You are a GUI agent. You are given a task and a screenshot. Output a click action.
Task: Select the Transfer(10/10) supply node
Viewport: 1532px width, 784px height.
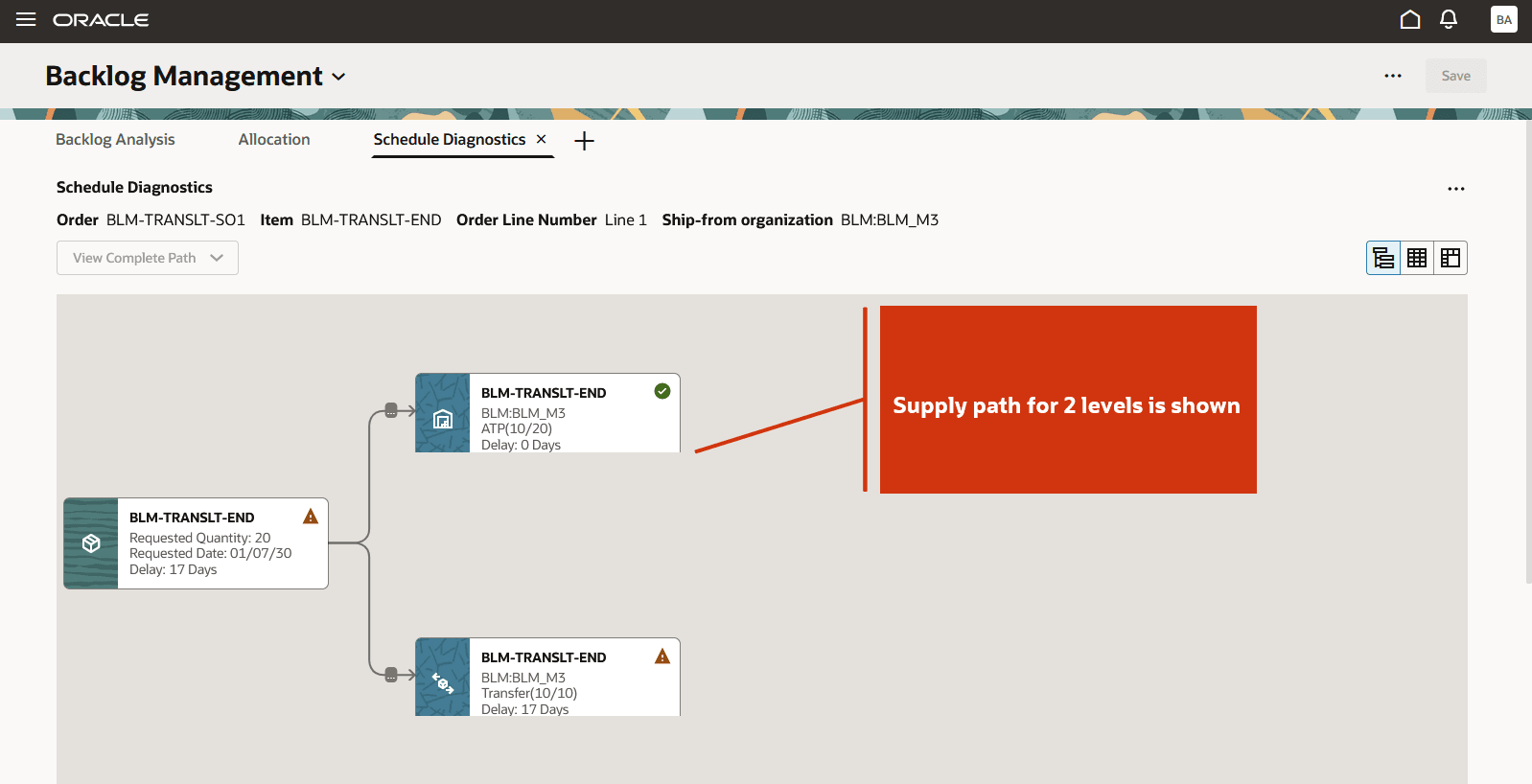click(x=547, y=678)
